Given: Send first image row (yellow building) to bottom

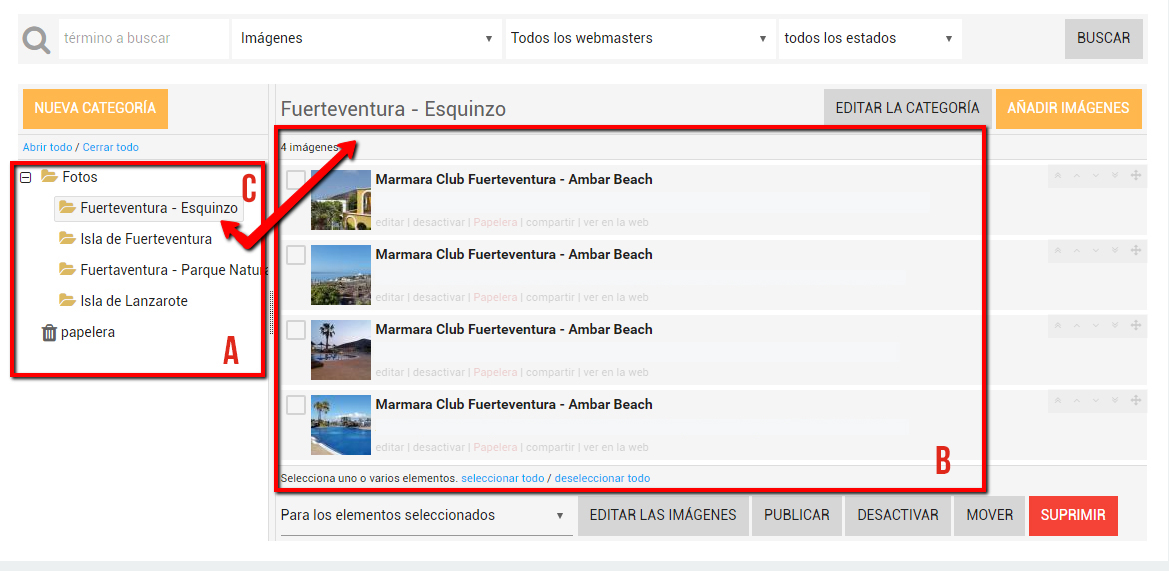Looking at the screenshot, I should 1115,176.
